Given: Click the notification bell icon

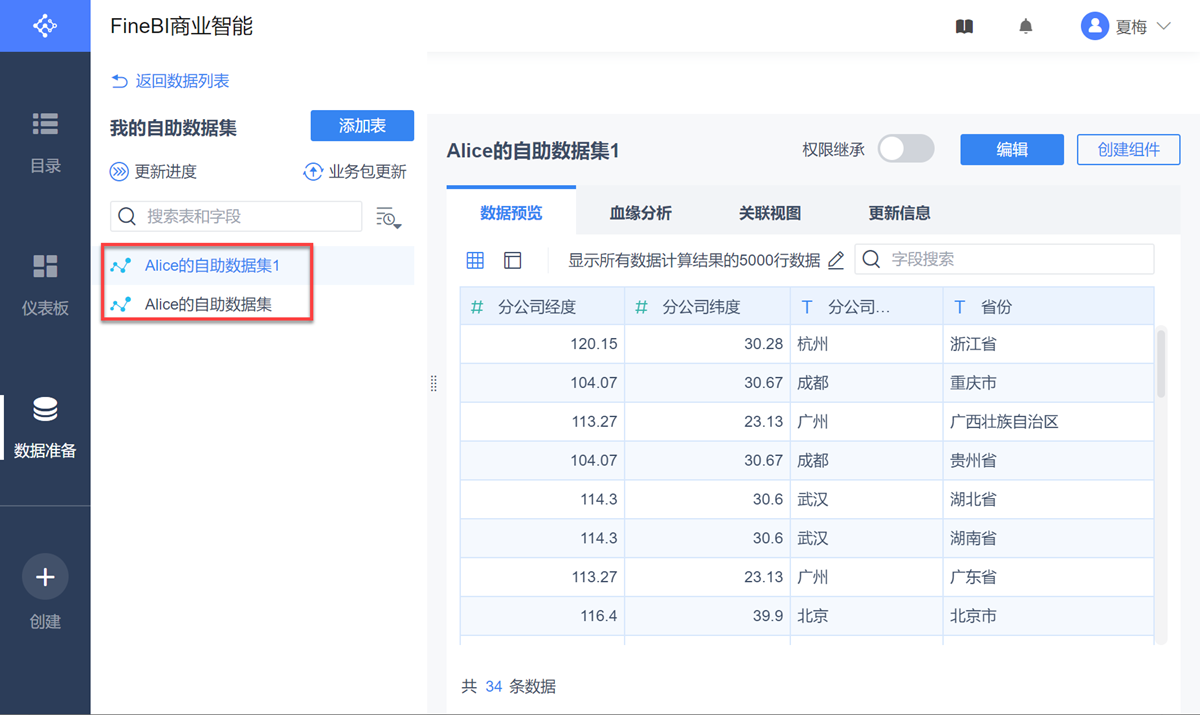Looking at the screenshot, I should pyautogui.click(x=1025, y=27).
